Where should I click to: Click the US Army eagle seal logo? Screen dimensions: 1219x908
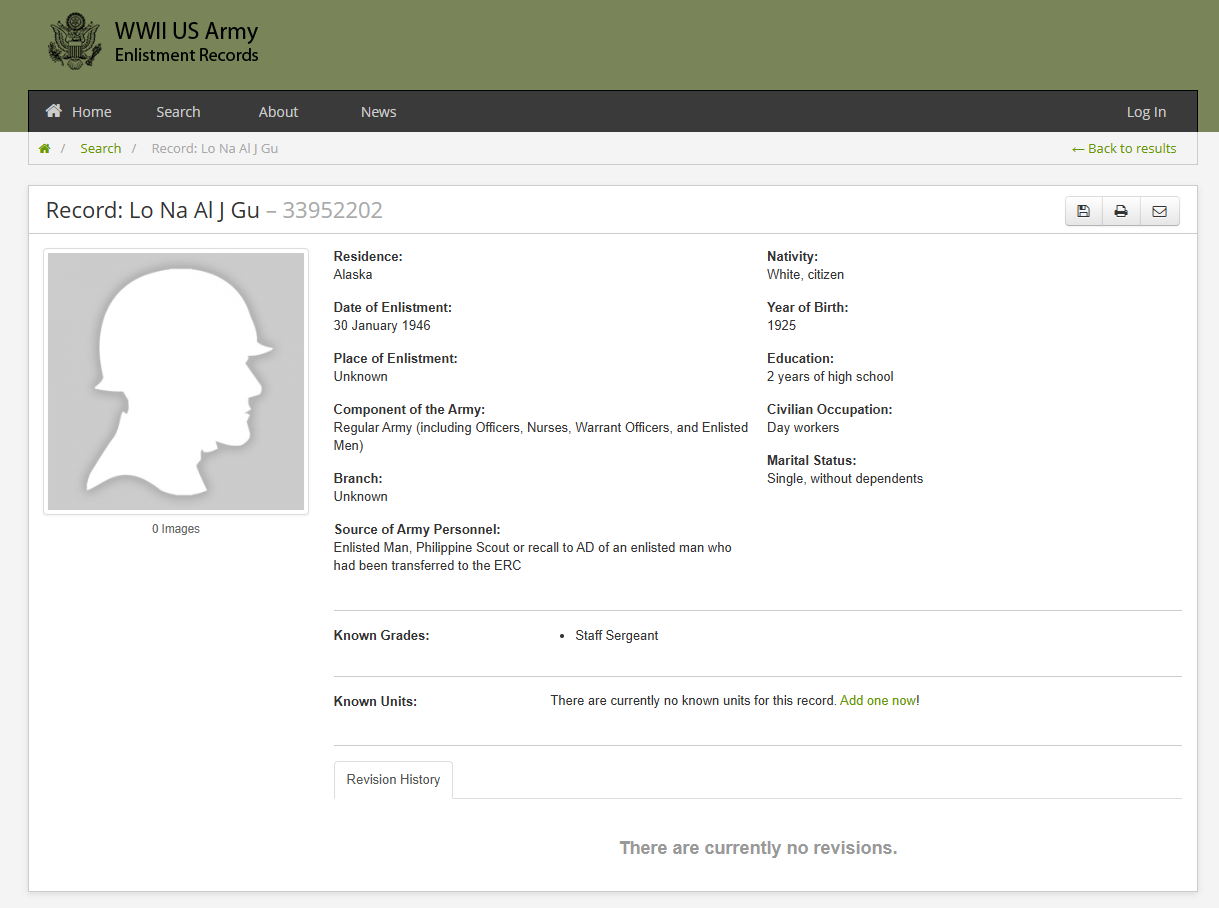pos(75,41)
